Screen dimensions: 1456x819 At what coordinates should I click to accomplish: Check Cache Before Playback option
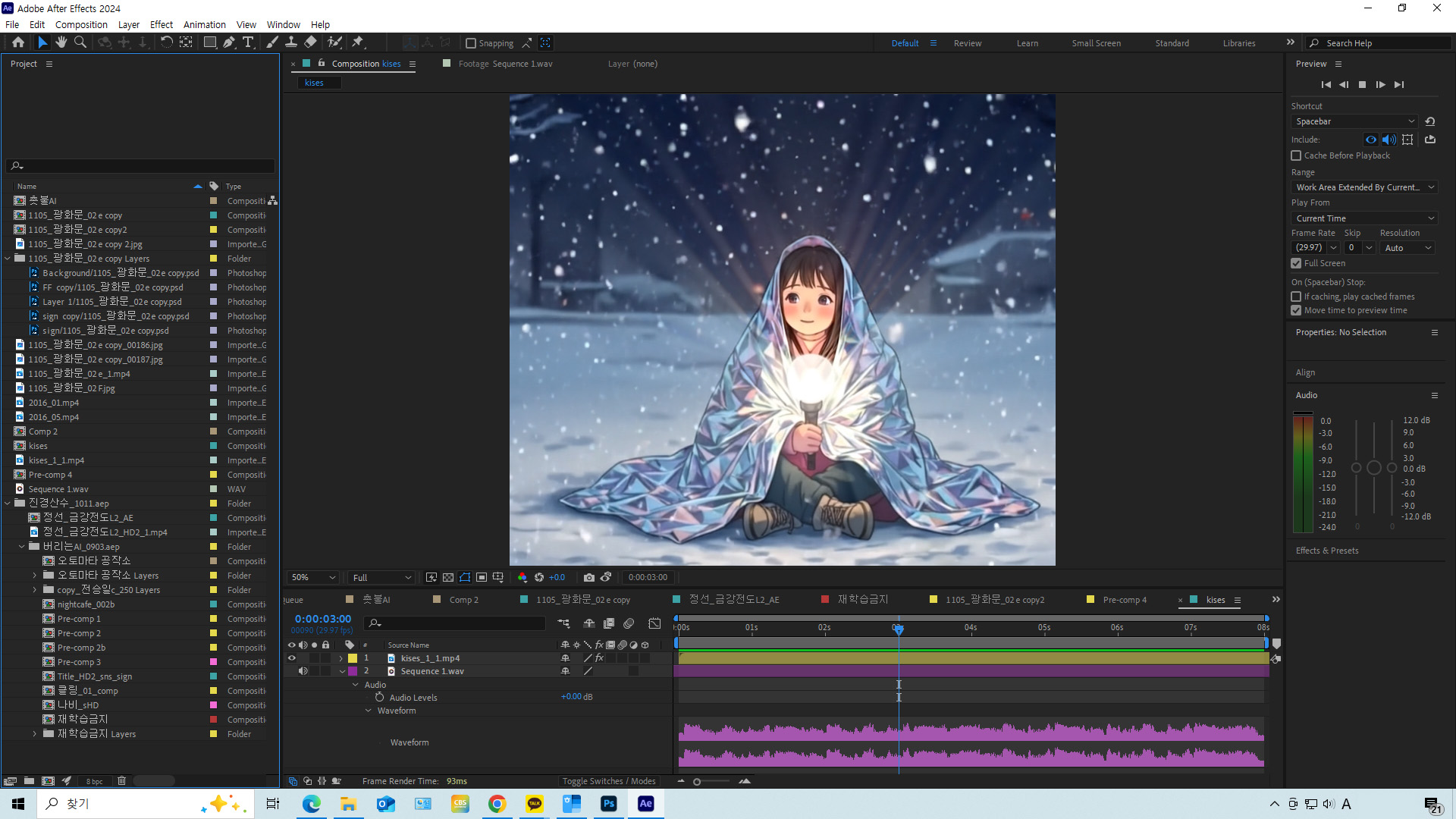pyautogui.click(x=1296, y=155)
